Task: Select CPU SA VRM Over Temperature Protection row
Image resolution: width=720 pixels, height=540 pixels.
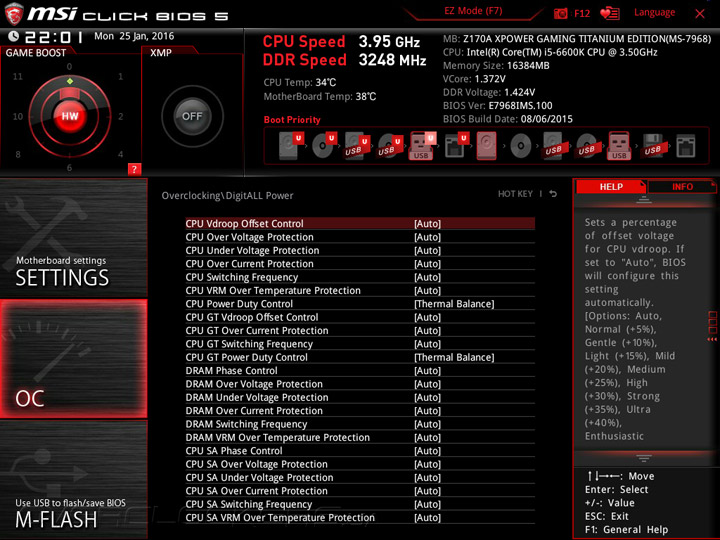Action: tap(360, 518)
